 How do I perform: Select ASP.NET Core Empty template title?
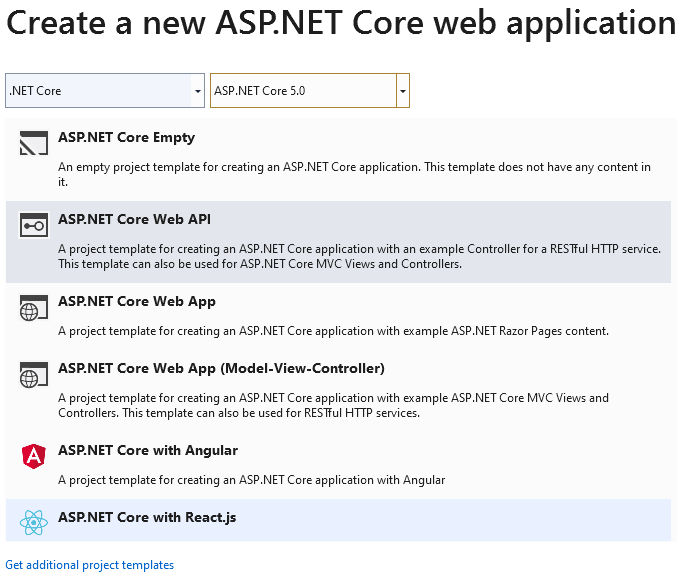click(x=127, y=138)
